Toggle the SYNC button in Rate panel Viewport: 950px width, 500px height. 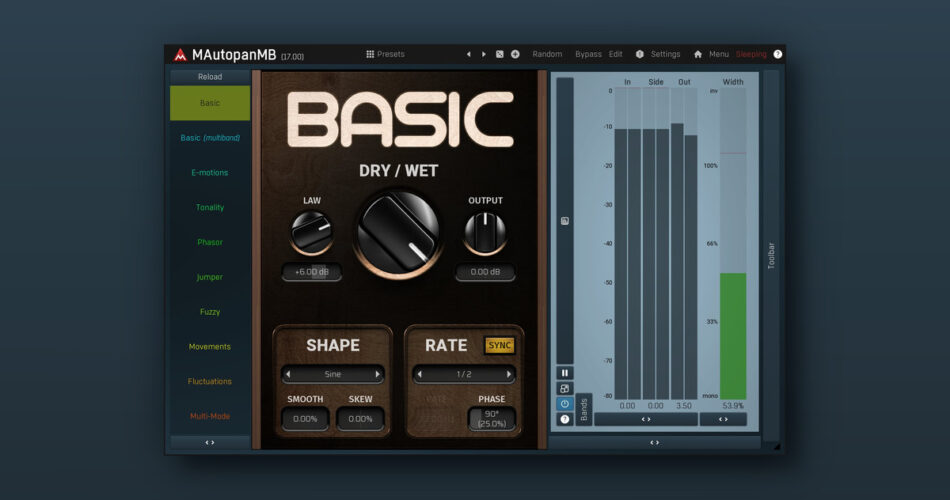point(499,345)
